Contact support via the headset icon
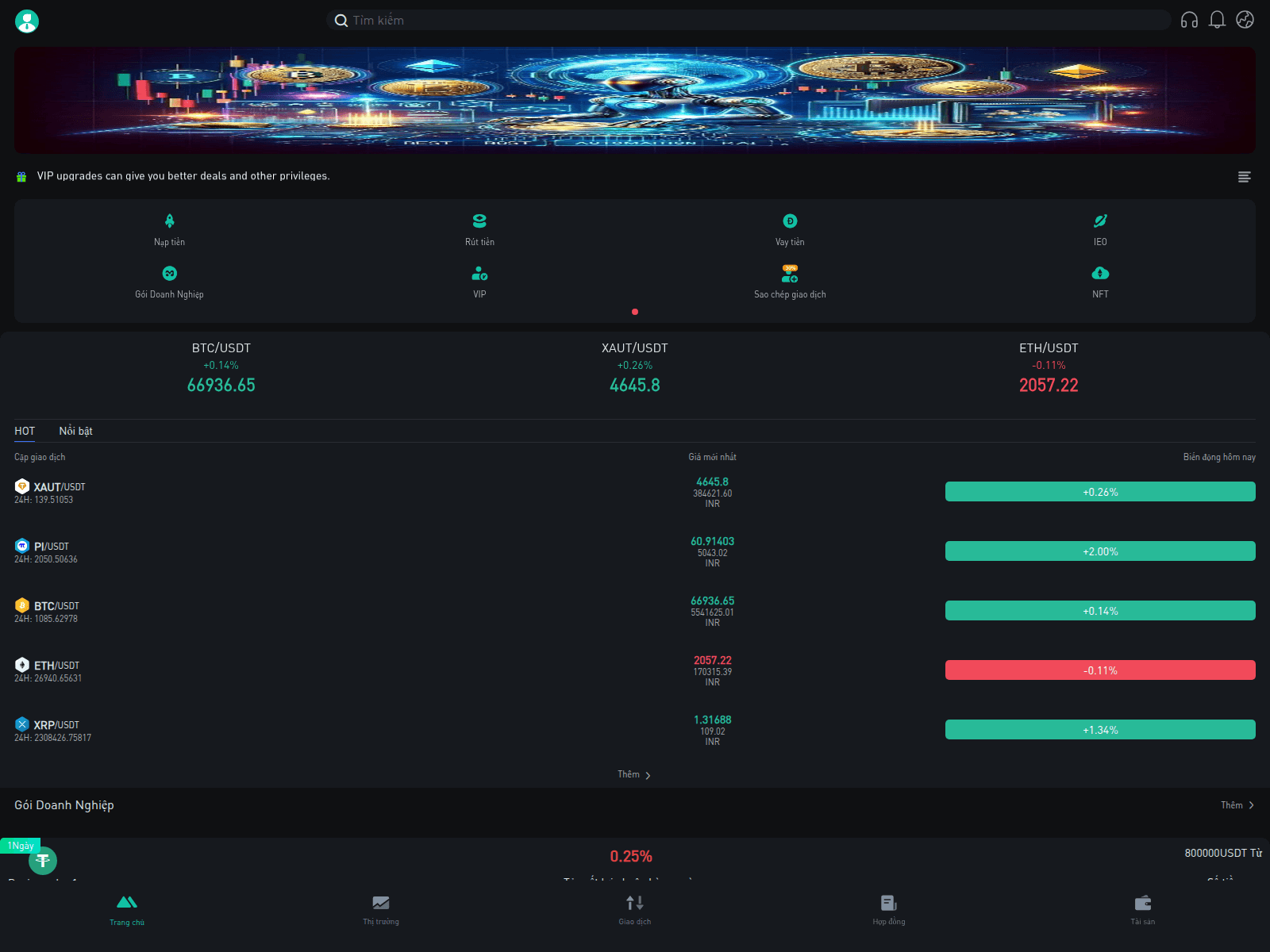Screen dimensions: 1270x952 click(1191, 21)
